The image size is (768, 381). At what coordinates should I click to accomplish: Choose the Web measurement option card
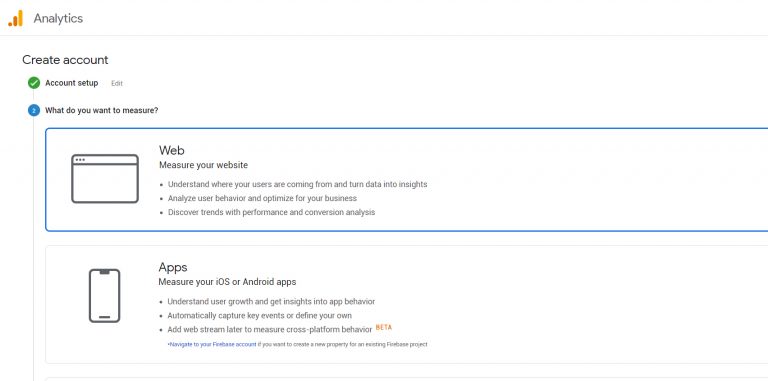point(407,180)
